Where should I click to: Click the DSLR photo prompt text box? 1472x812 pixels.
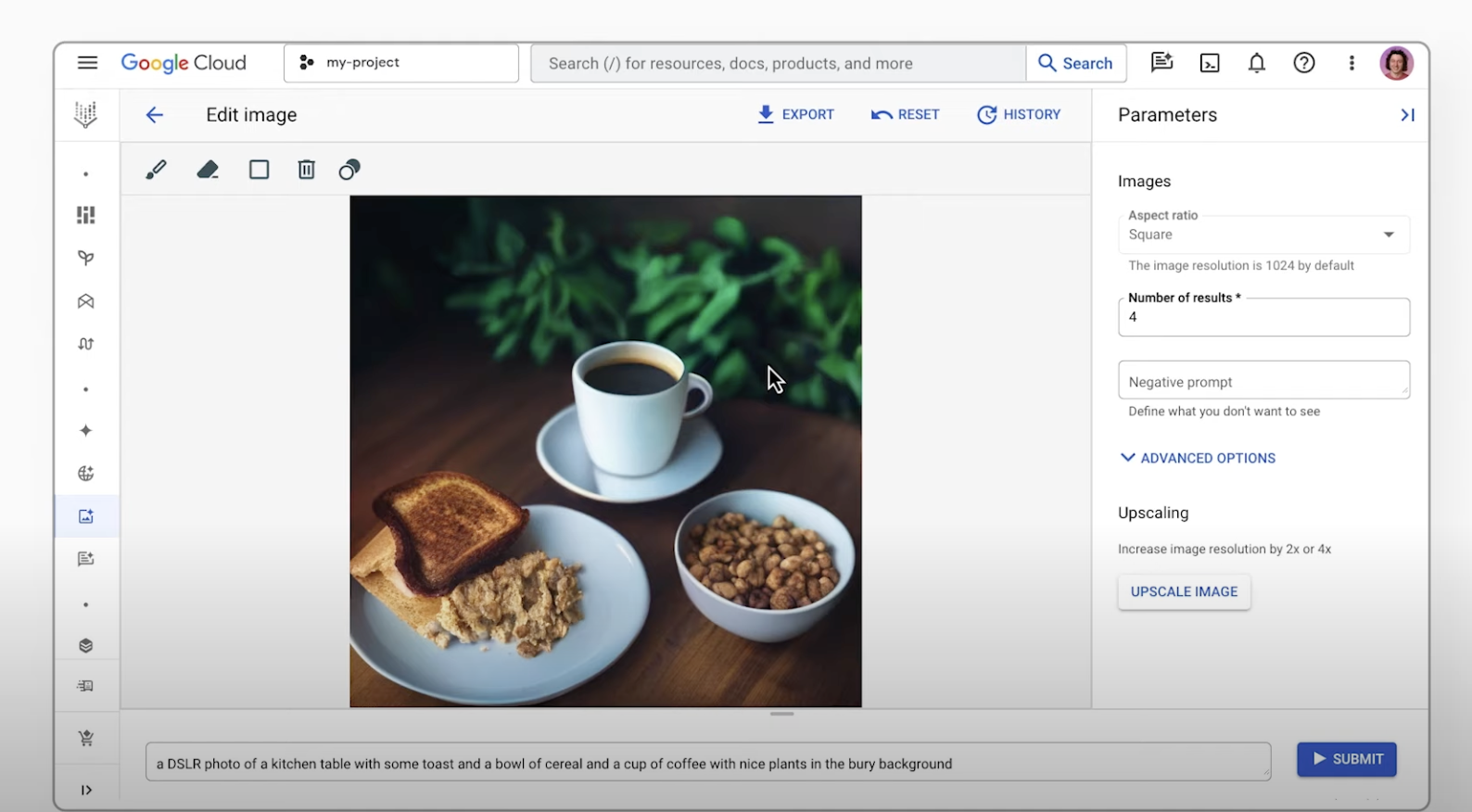pos(708,762)
